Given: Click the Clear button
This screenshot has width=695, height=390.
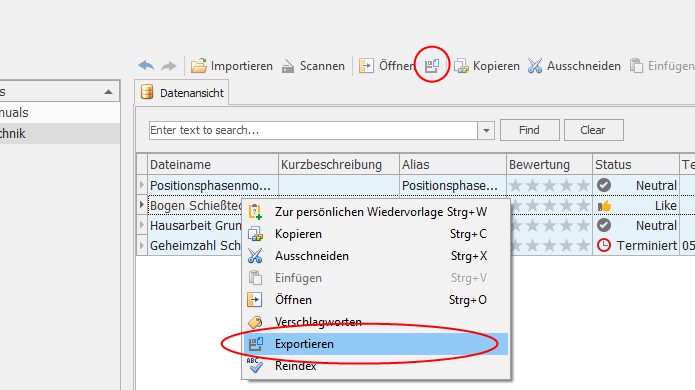Looking at the screenshot, I should tap(593, 130).
